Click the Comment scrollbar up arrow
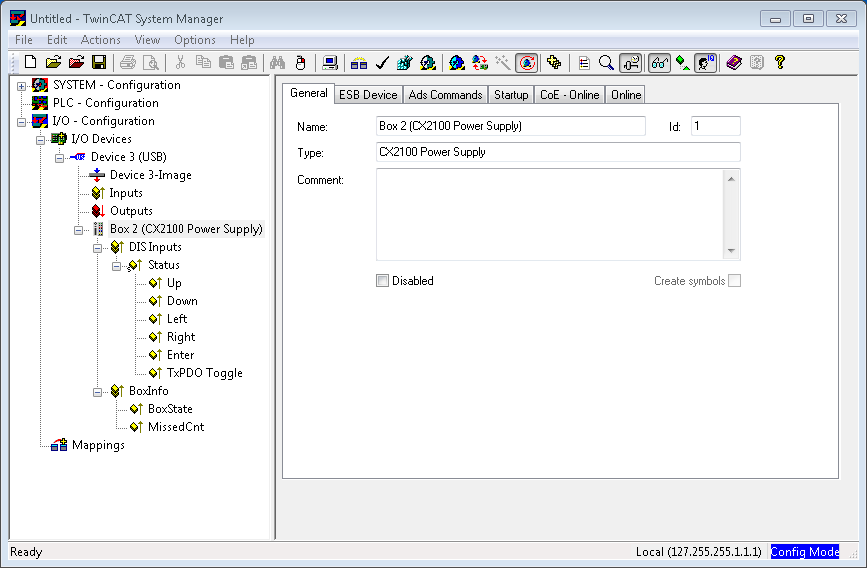 point(731,179)
